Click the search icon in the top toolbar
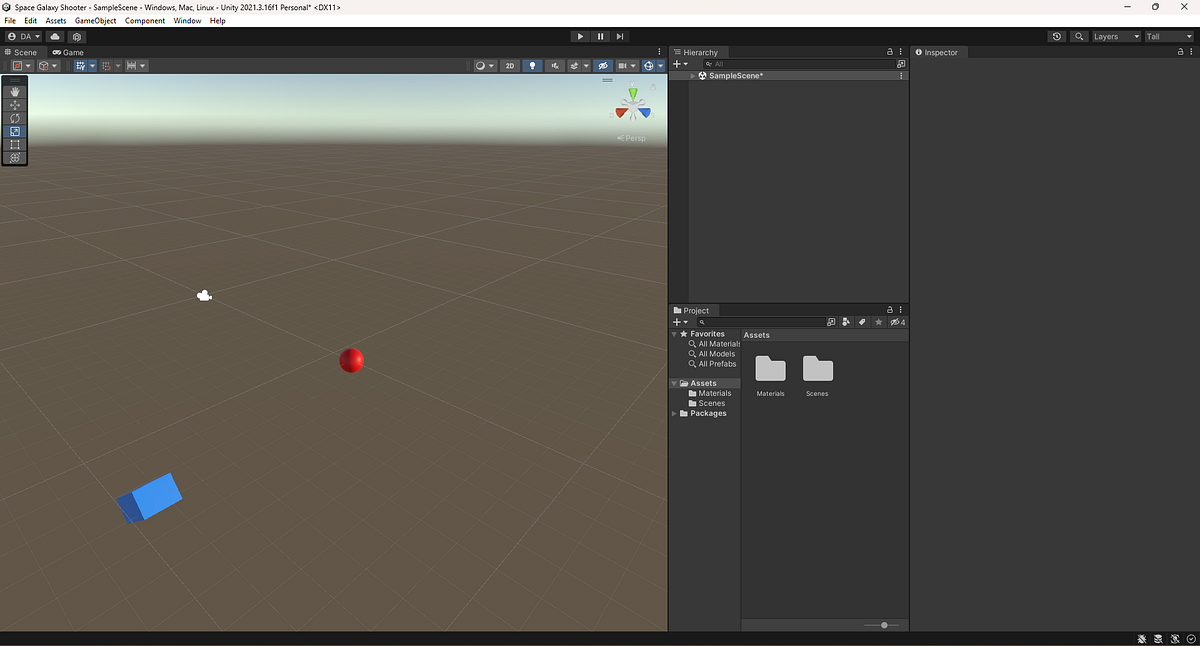Image resolution: width=1200 pixels, height=646 pixels. 1078,36
